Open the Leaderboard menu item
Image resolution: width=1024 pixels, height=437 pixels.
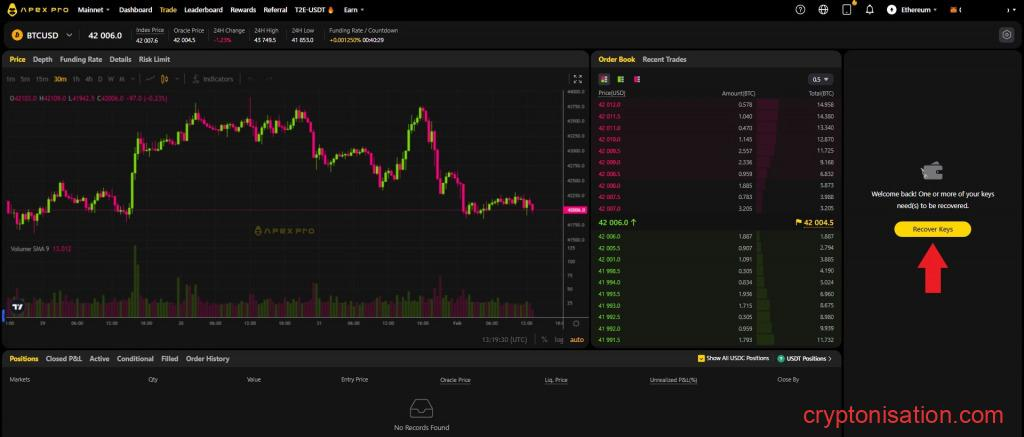coord(204,9)
